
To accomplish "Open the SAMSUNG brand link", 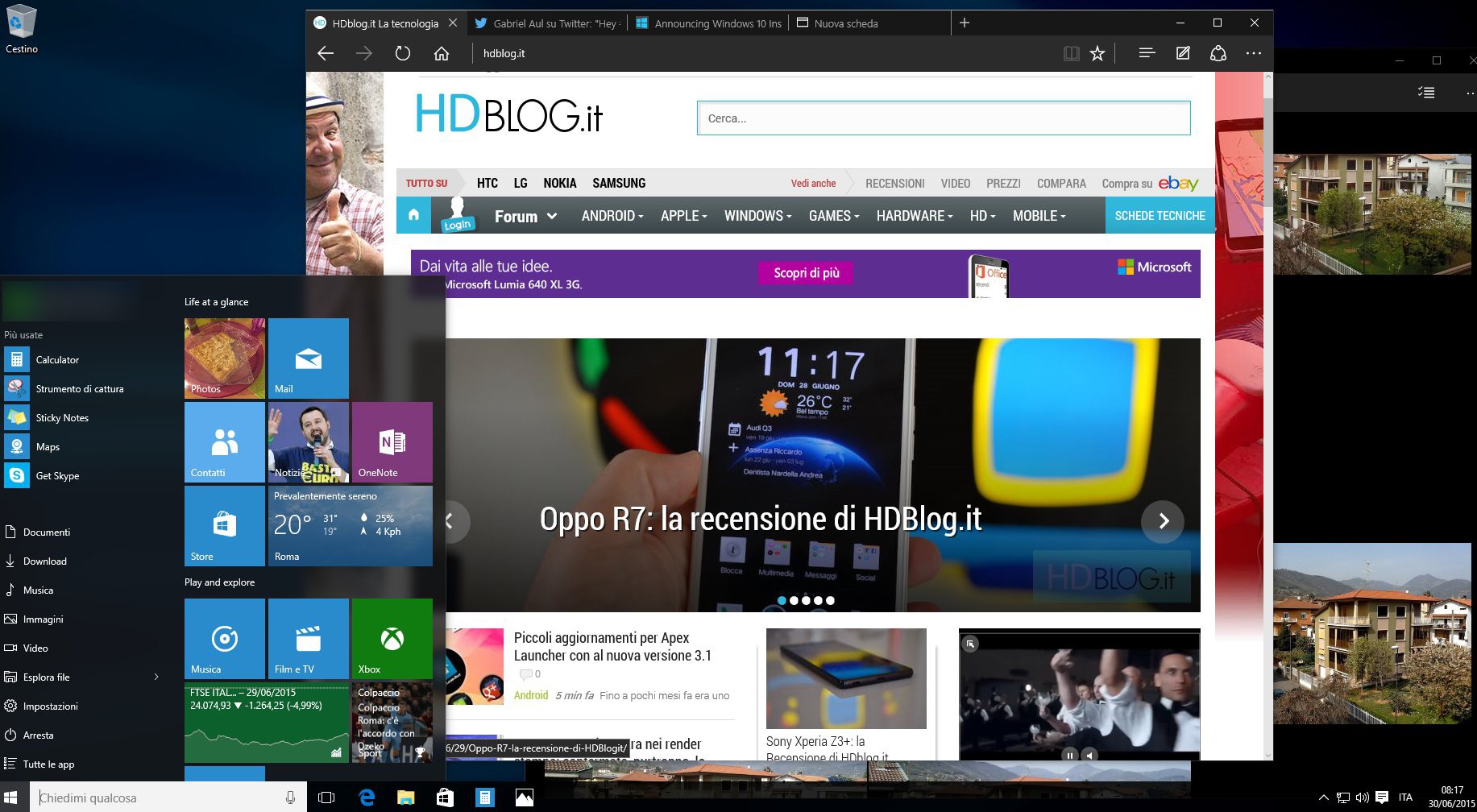I will point(619,183).
